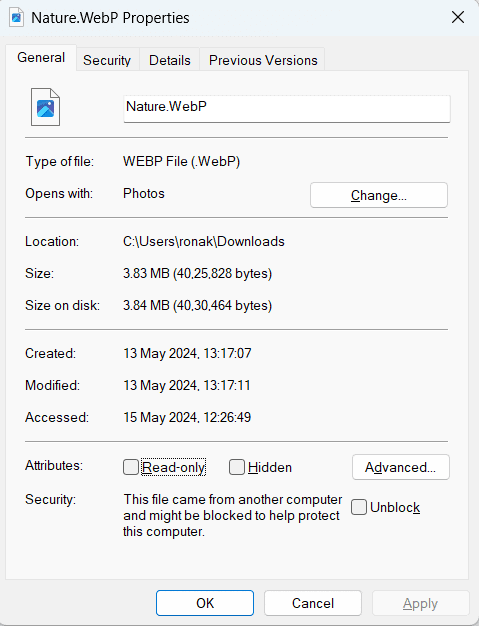Click the Type of file label
479x626 pixels.
pyautogui.click(x=59, y=162)
